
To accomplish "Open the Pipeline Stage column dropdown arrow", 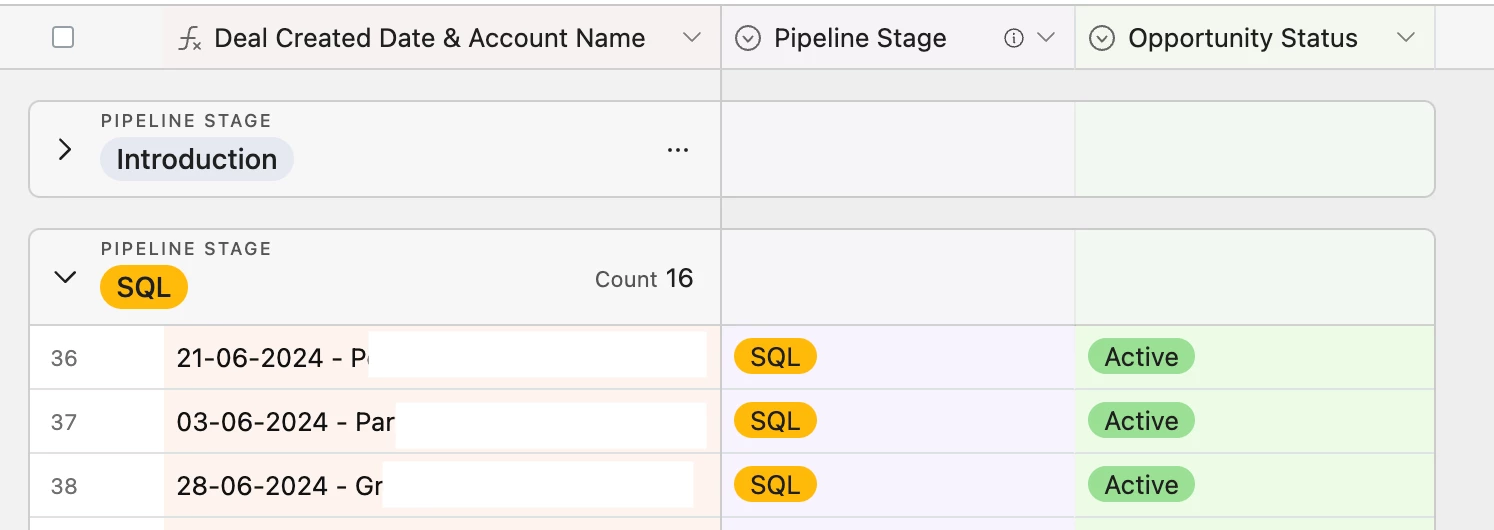I will pos(1046,38).
